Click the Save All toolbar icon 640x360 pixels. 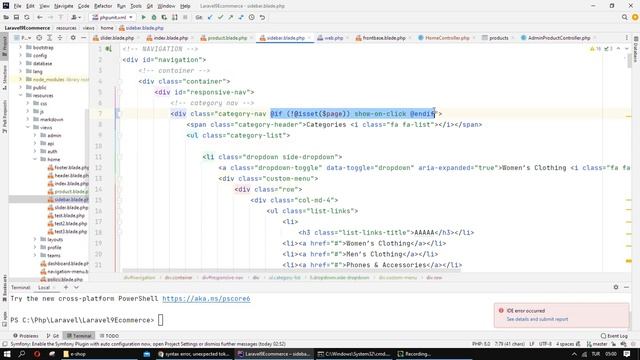pos(16,18)
